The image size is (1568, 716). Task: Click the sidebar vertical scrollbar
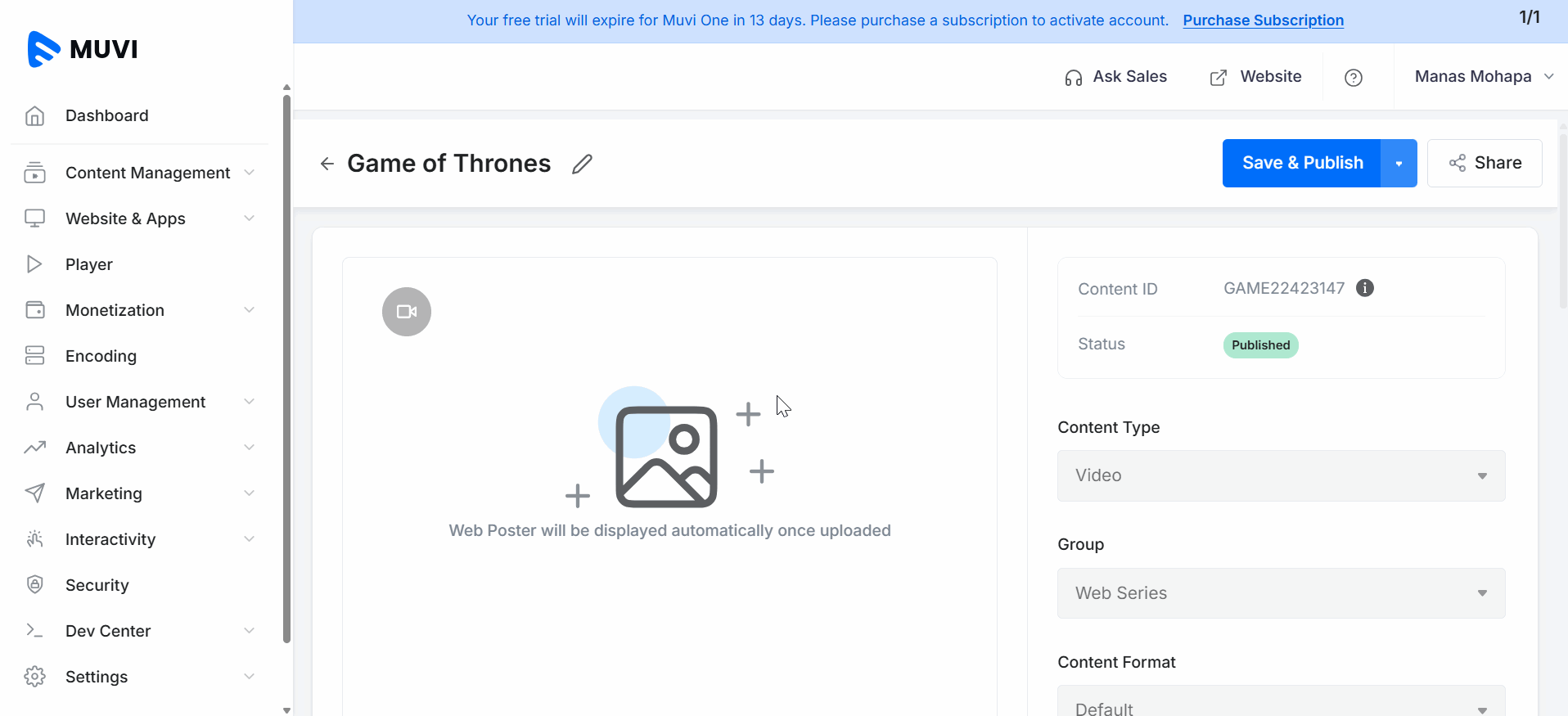pyautogui.click(x=286, y=368)
